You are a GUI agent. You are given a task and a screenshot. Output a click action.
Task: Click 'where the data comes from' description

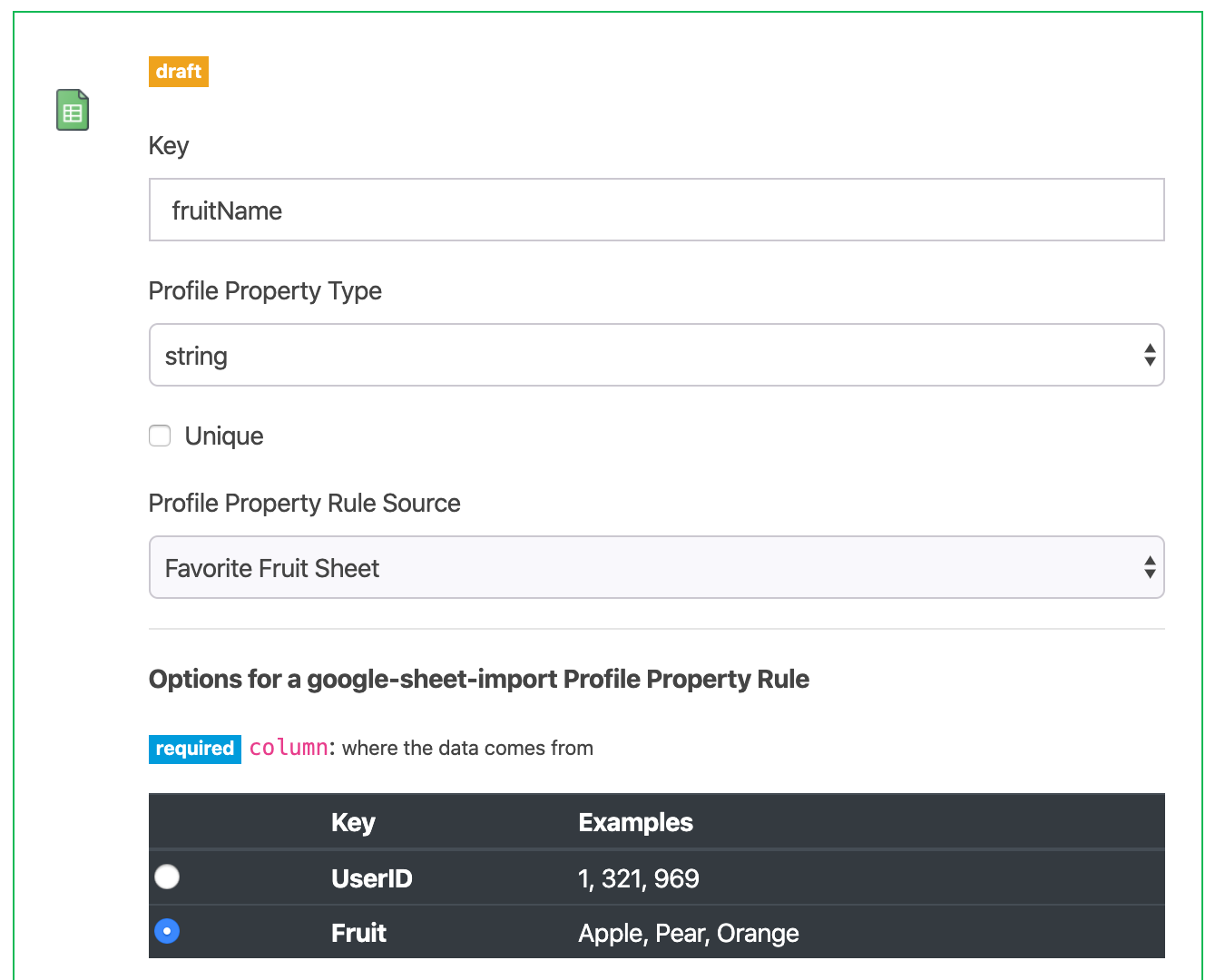tap(467, 749)
